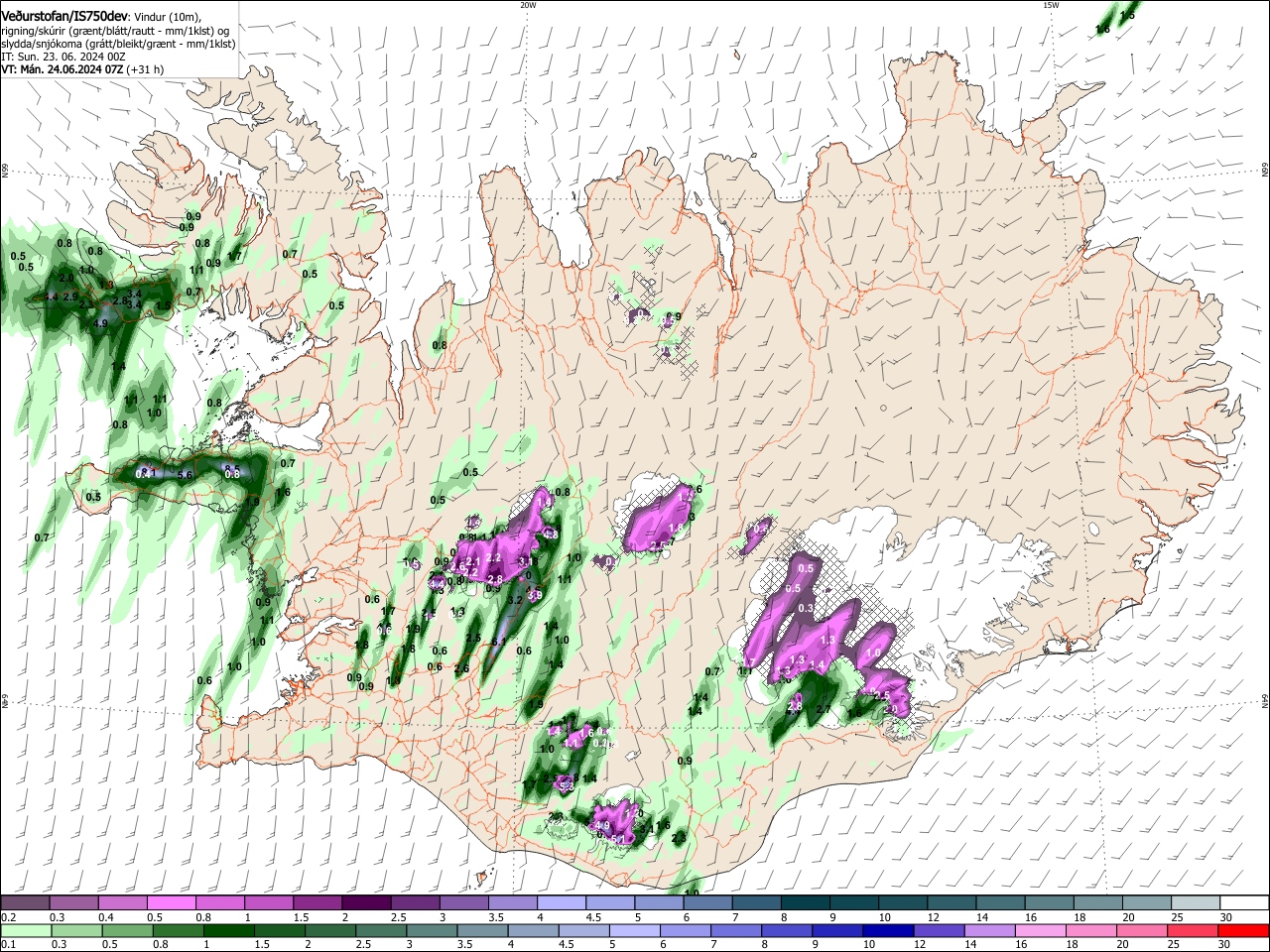Click the 'rigning/skúrir' legend description line

[x=117, y=31]
